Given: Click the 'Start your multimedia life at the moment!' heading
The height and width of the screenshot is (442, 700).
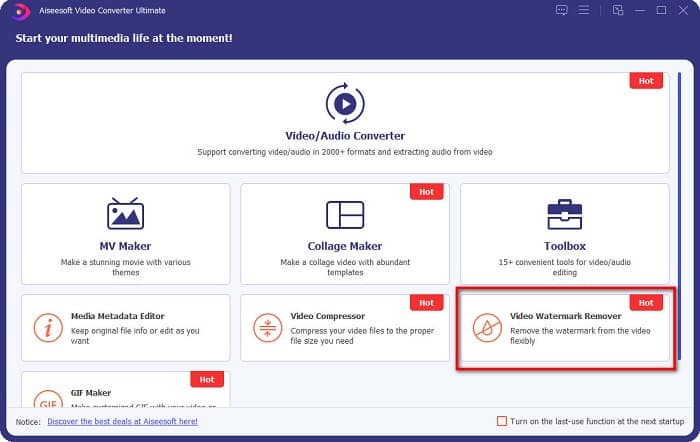Looking at the screenshot, I should point(124,38).
